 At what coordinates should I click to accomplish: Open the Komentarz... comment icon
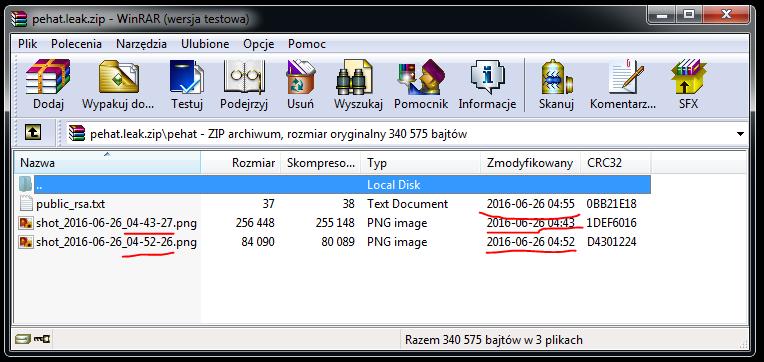pyautogui.click(x=626, y=77)
